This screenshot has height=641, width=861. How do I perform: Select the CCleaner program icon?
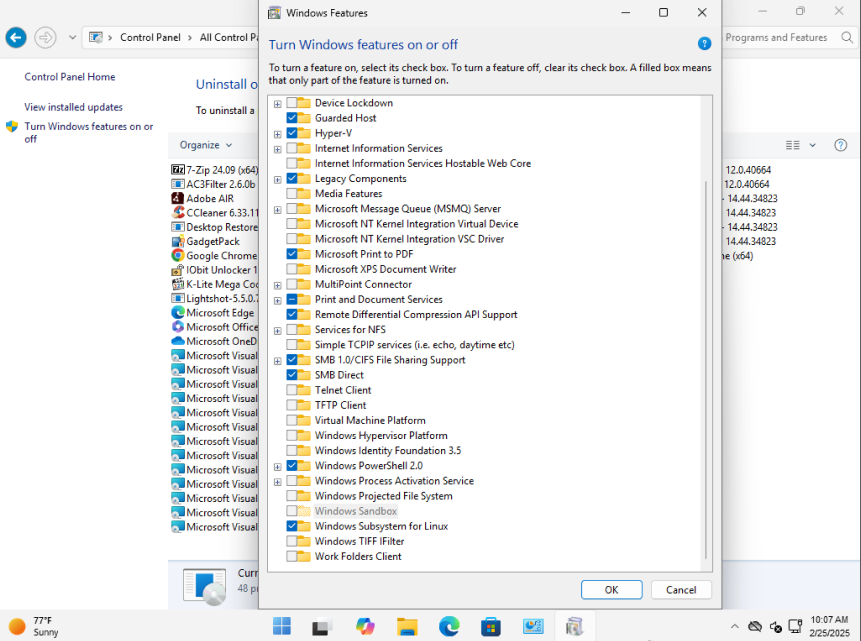pyautogui.click(x=177, y=213)
